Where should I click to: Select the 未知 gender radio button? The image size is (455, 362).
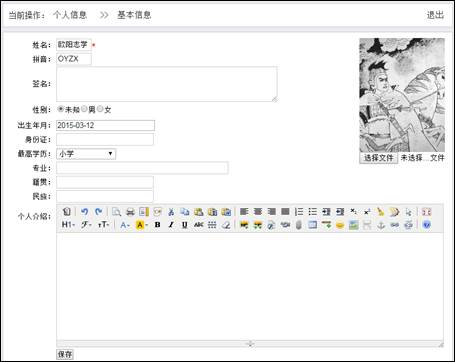(x=61, y=109)
